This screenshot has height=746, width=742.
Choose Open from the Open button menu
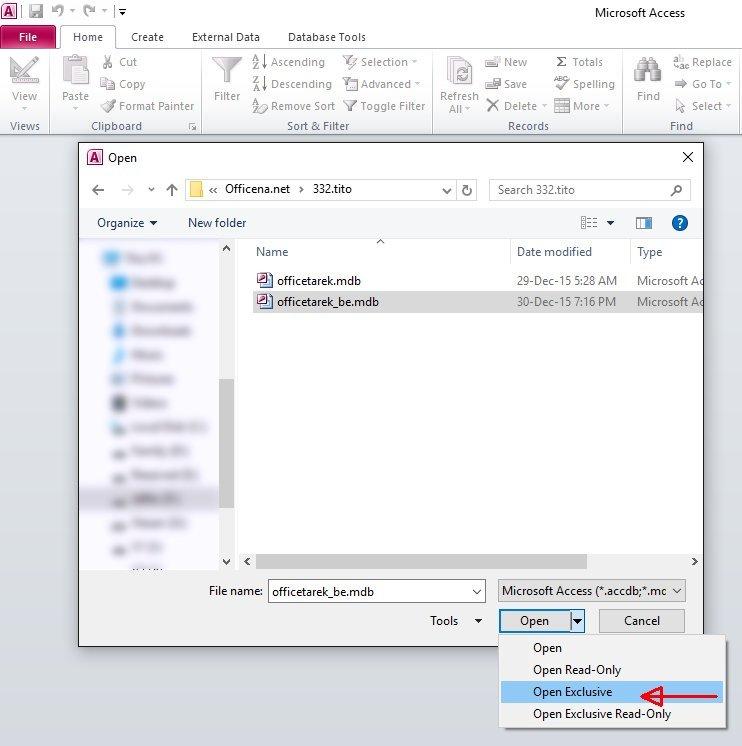[612, 648]
